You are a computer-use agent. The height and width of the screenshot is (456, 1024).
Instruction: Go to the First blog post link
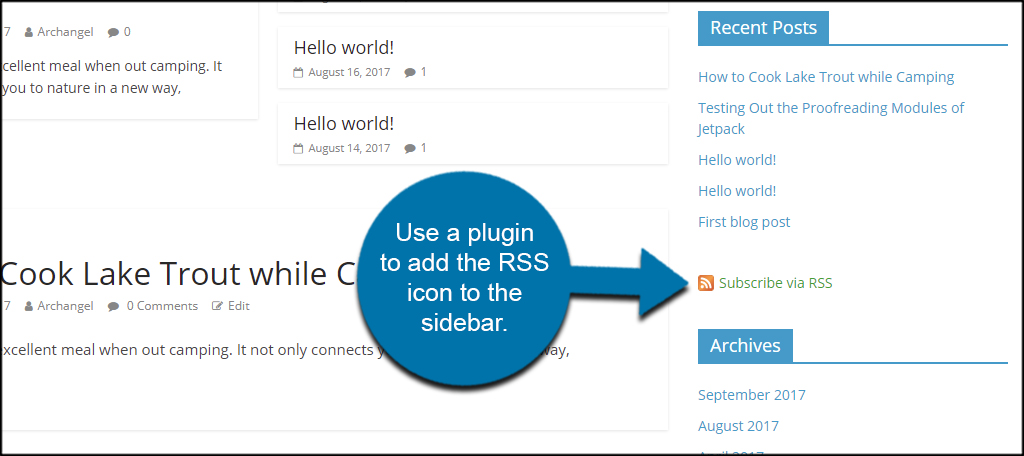[744, 221]
